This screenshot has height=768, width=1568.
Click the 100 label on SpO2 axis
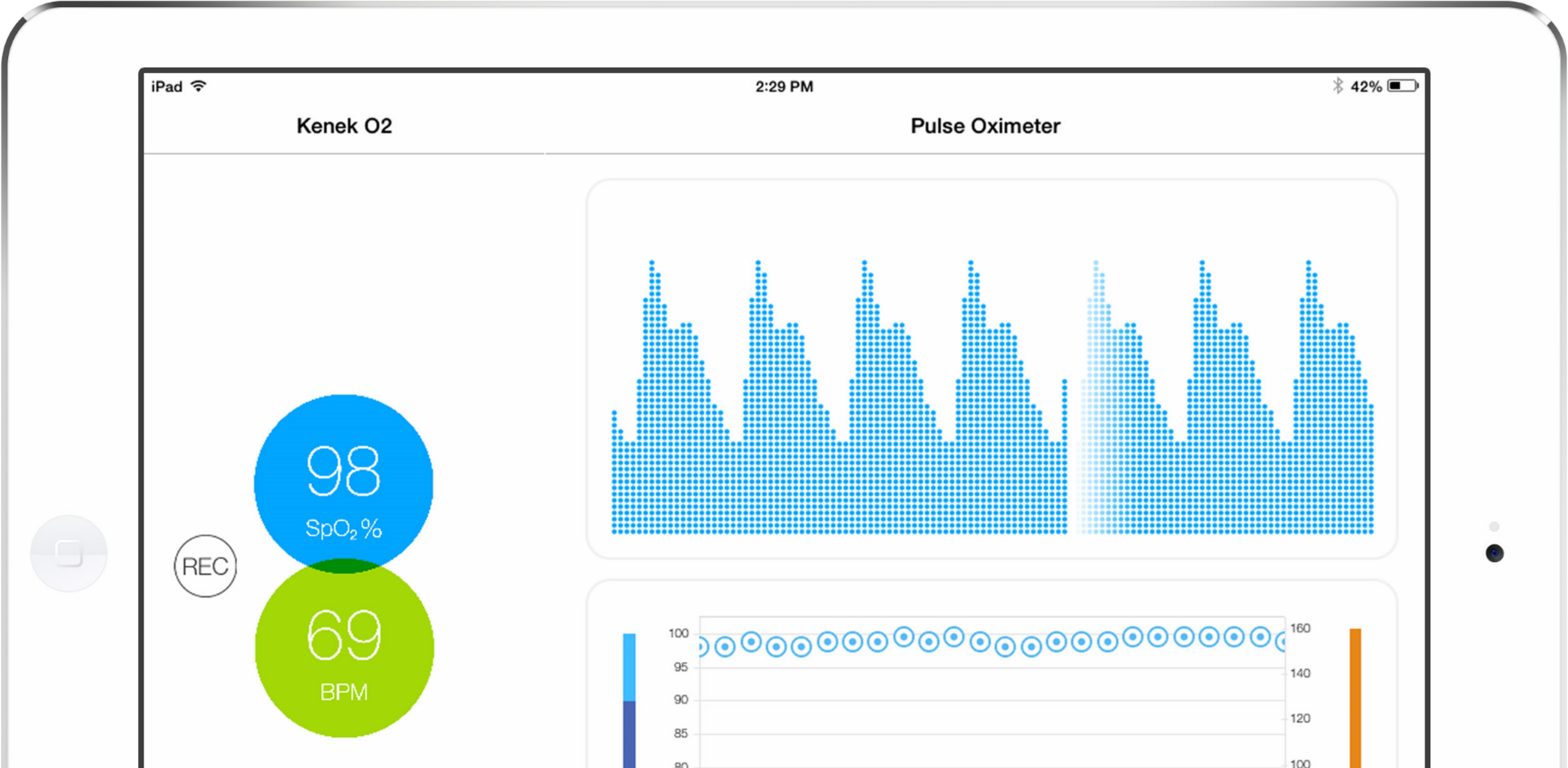(x=678, y=633)
